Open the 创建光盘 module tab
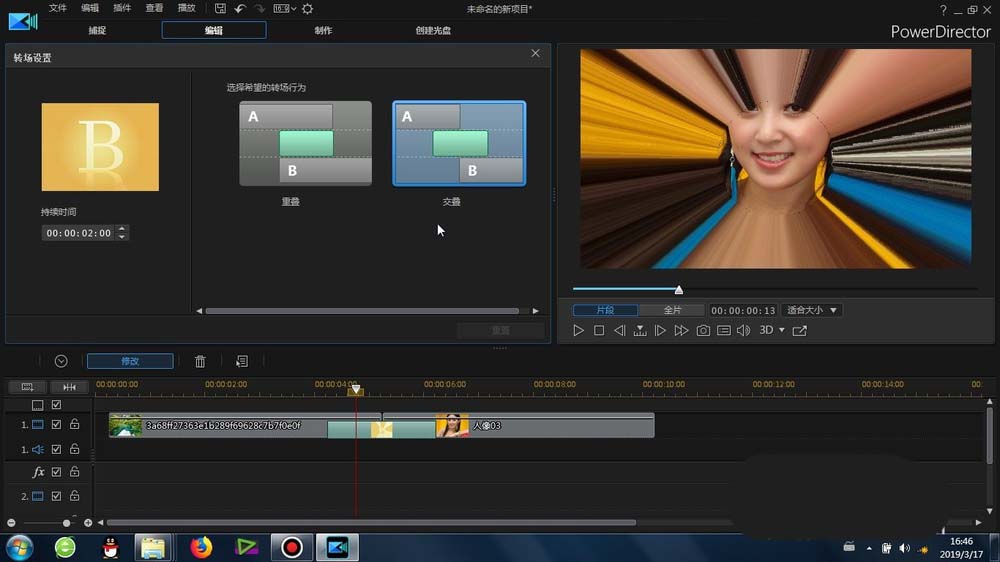This screenshot has height=562, width=1000. [433, 30]
